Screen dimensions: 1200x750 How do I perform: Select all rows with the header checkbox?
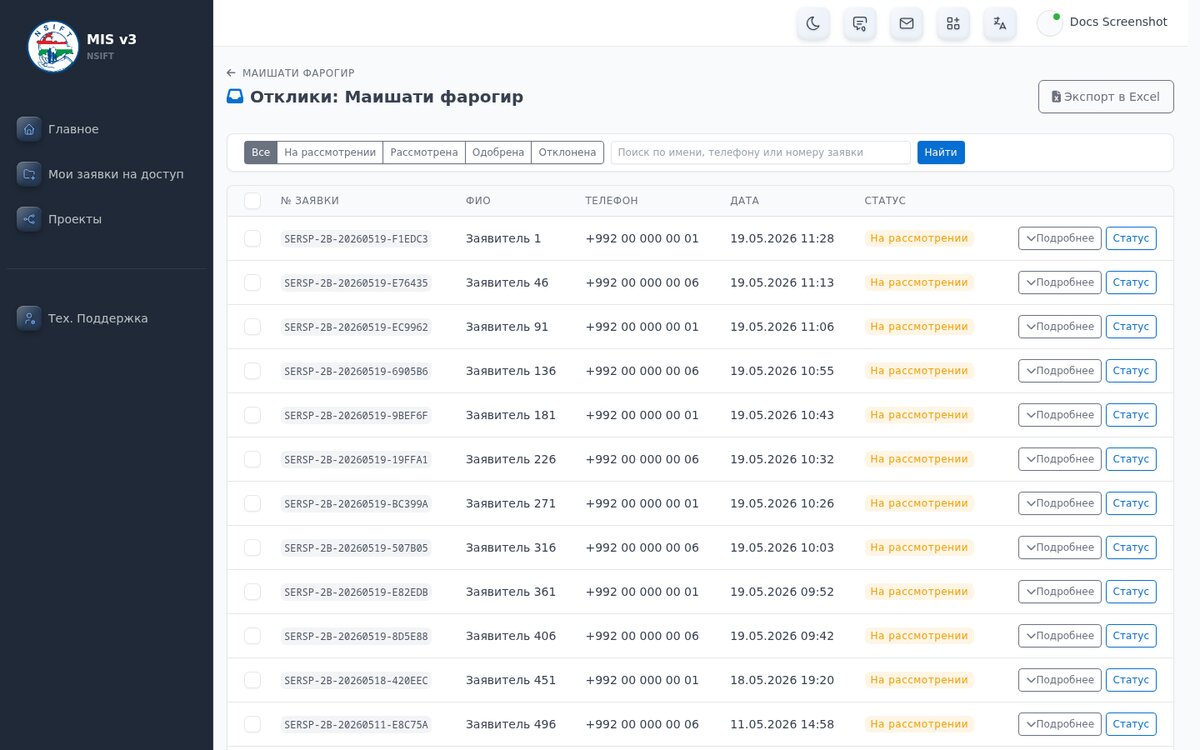[252, 201]
